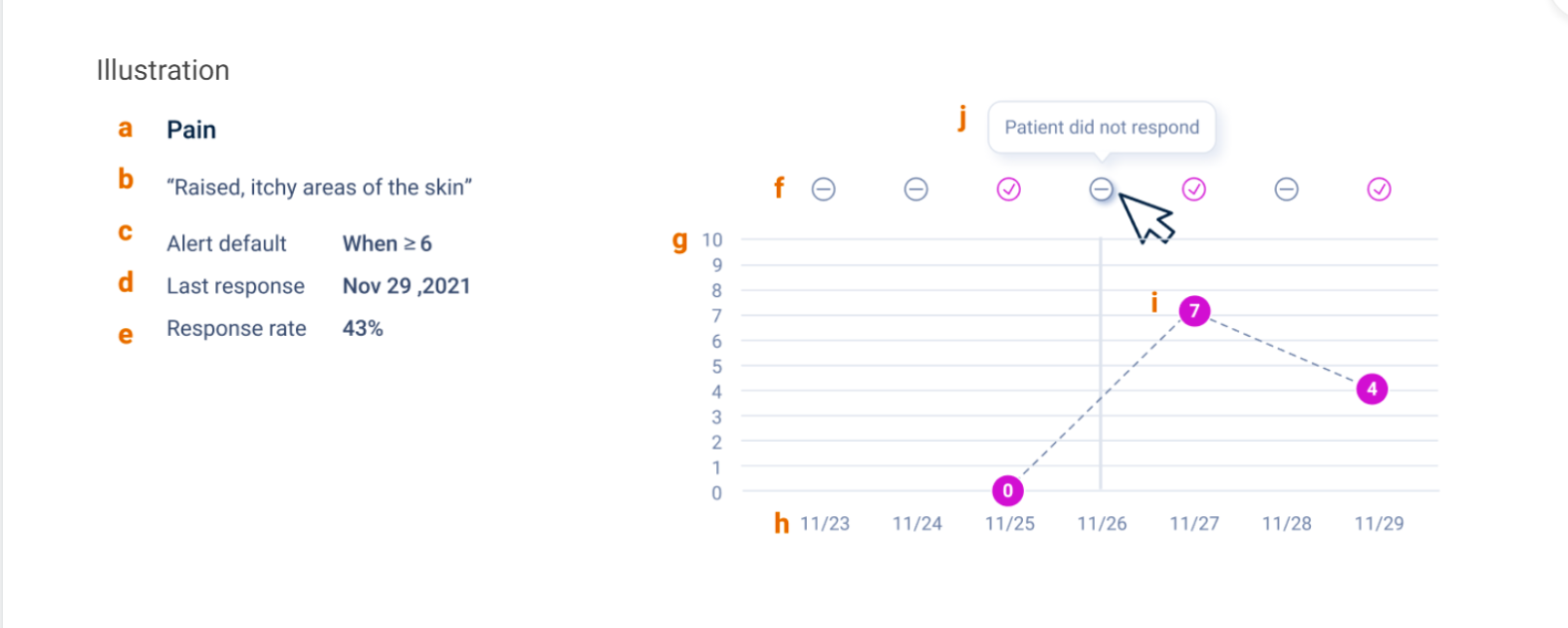Click the "Raised, itchy areas of the skin" description
Screen dimensions: 1568x628
[x=319, y=187]
